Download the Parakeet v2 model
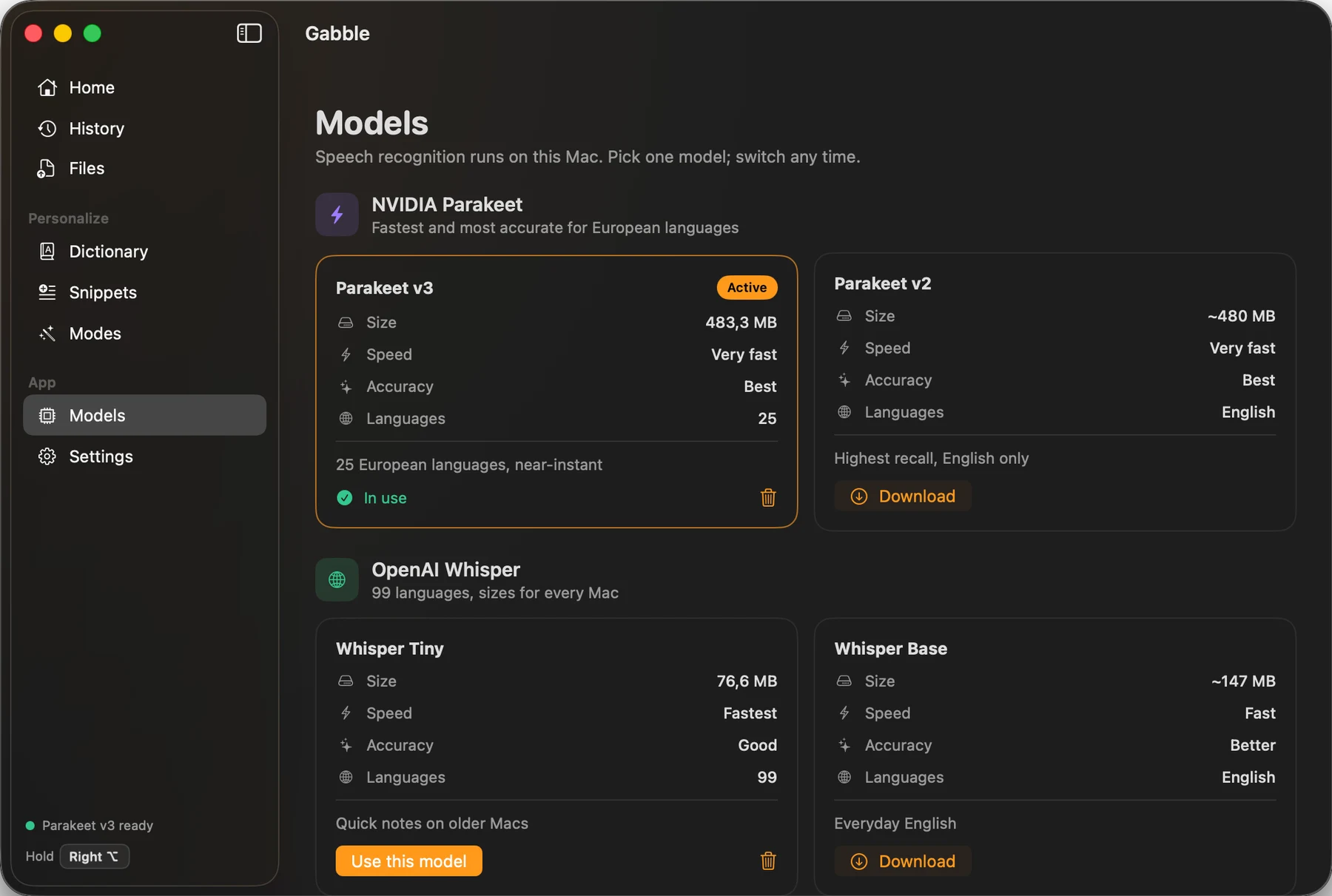Screen dimensions: 1332x896 903,496
